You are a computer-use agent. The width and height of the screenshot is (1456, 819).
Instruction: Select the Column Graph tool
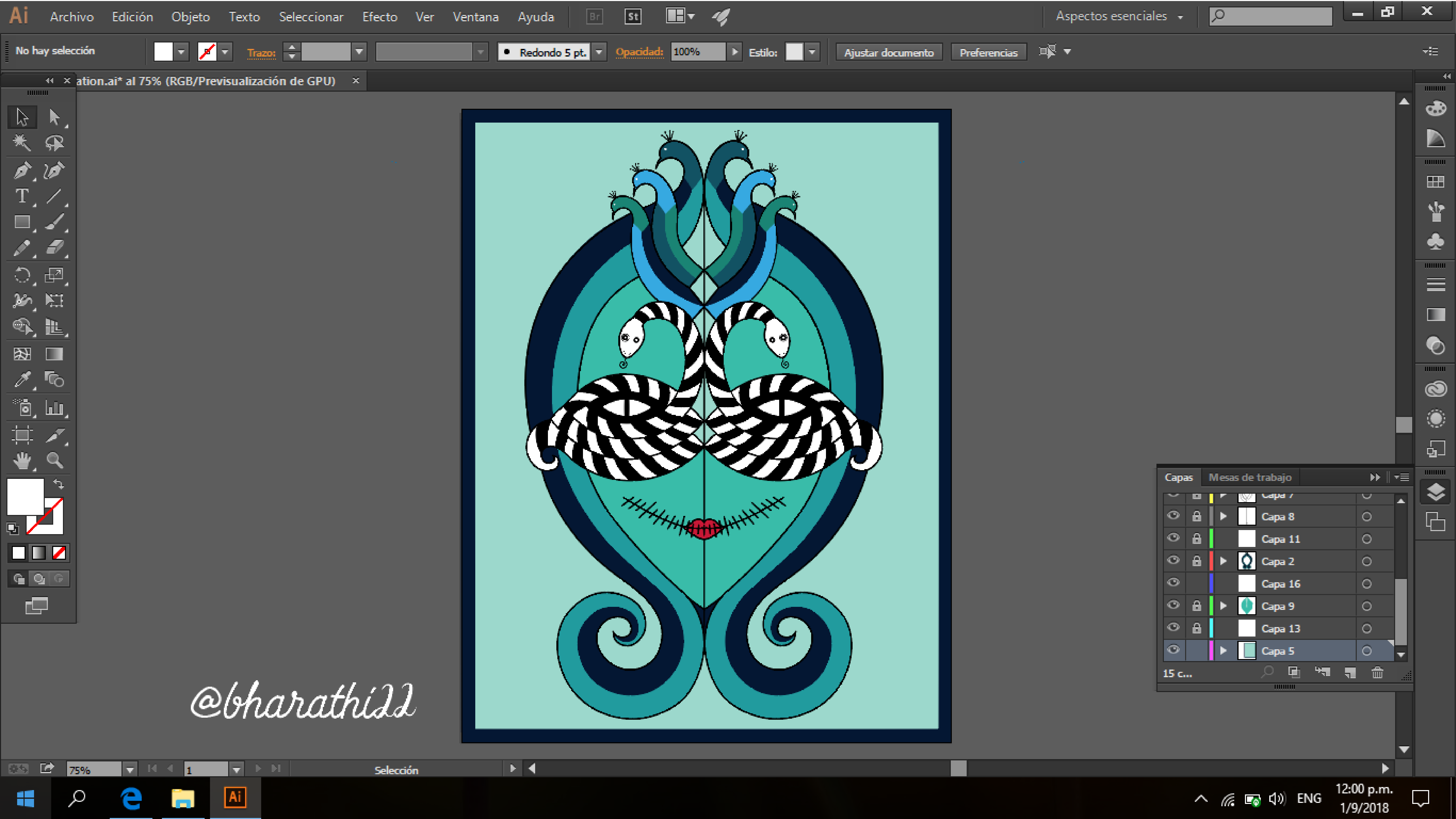tap(54, 408)
